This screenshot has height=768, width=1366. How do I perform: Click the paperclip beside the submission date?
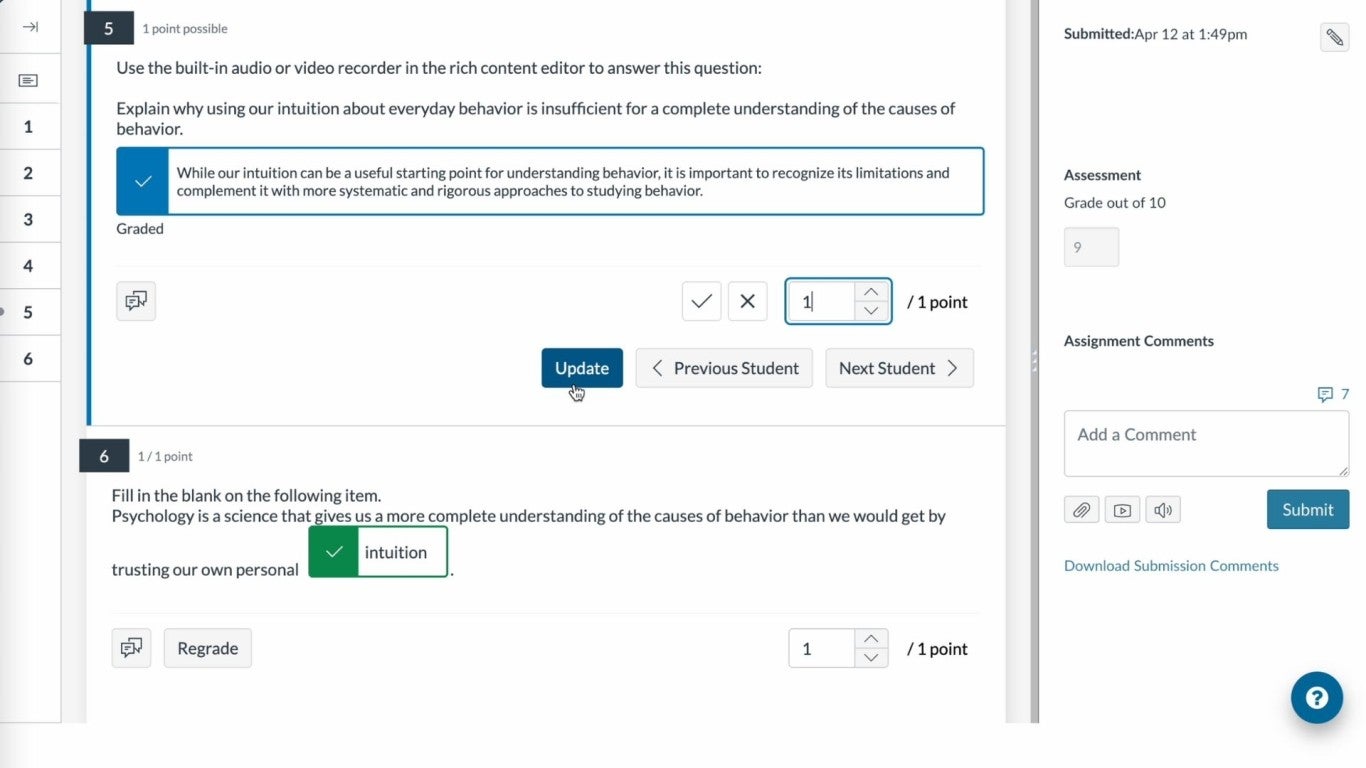point(1335,37)
